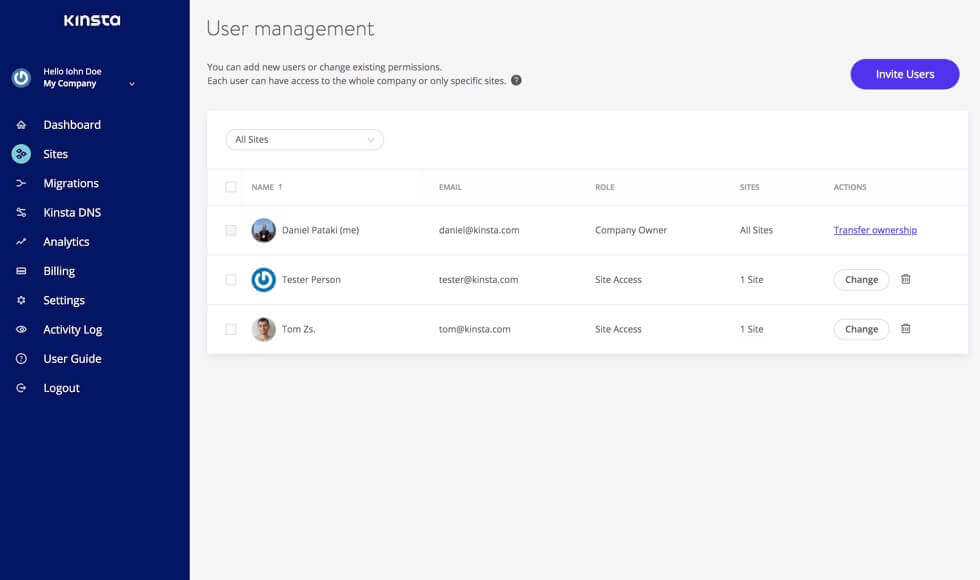980x580 pixels.
Task: Open the Sites section from sidebar
Action: tap(55, 153)
